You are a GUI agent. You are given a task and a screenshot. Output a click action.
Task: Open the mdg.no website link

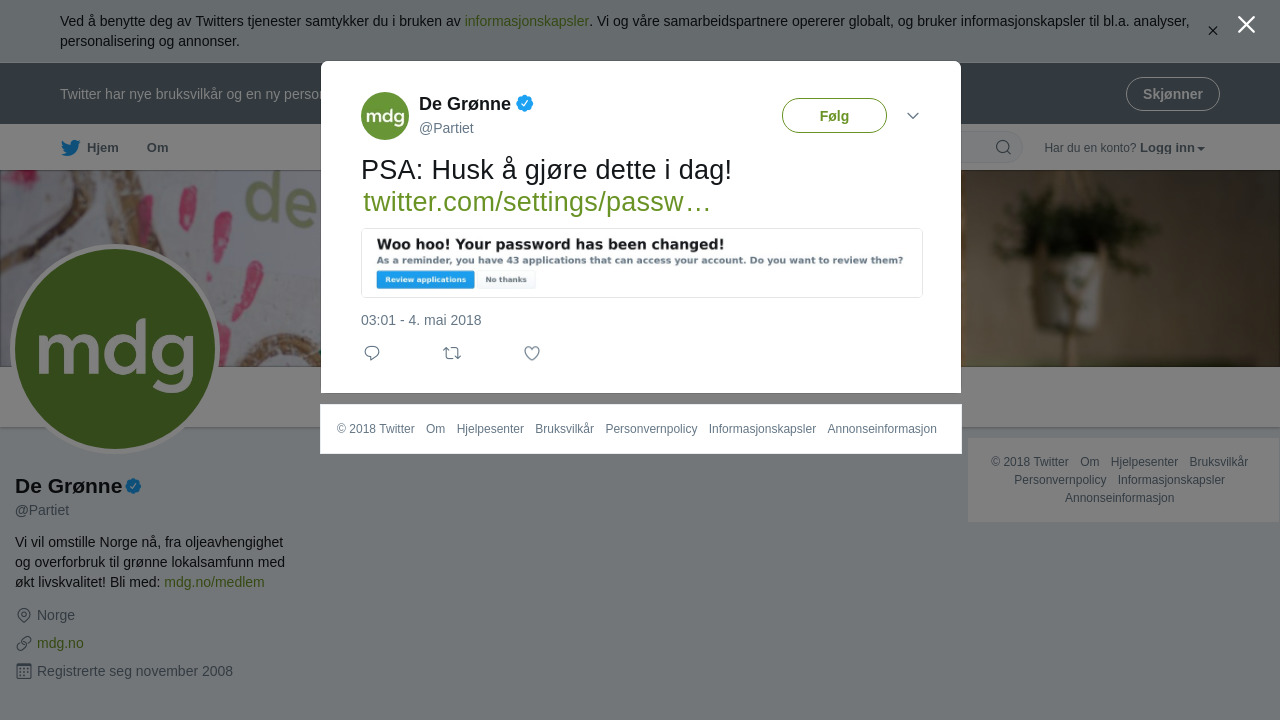60,643
